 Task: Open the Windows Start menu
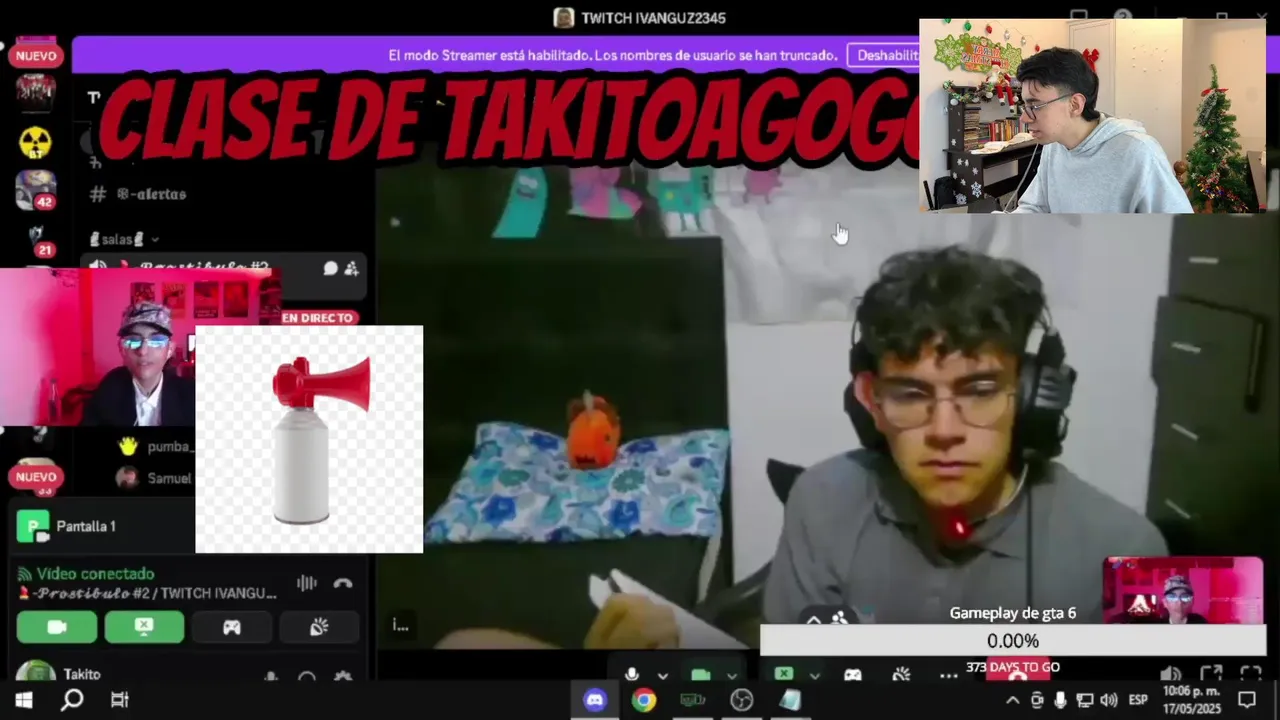coord(24,700)
